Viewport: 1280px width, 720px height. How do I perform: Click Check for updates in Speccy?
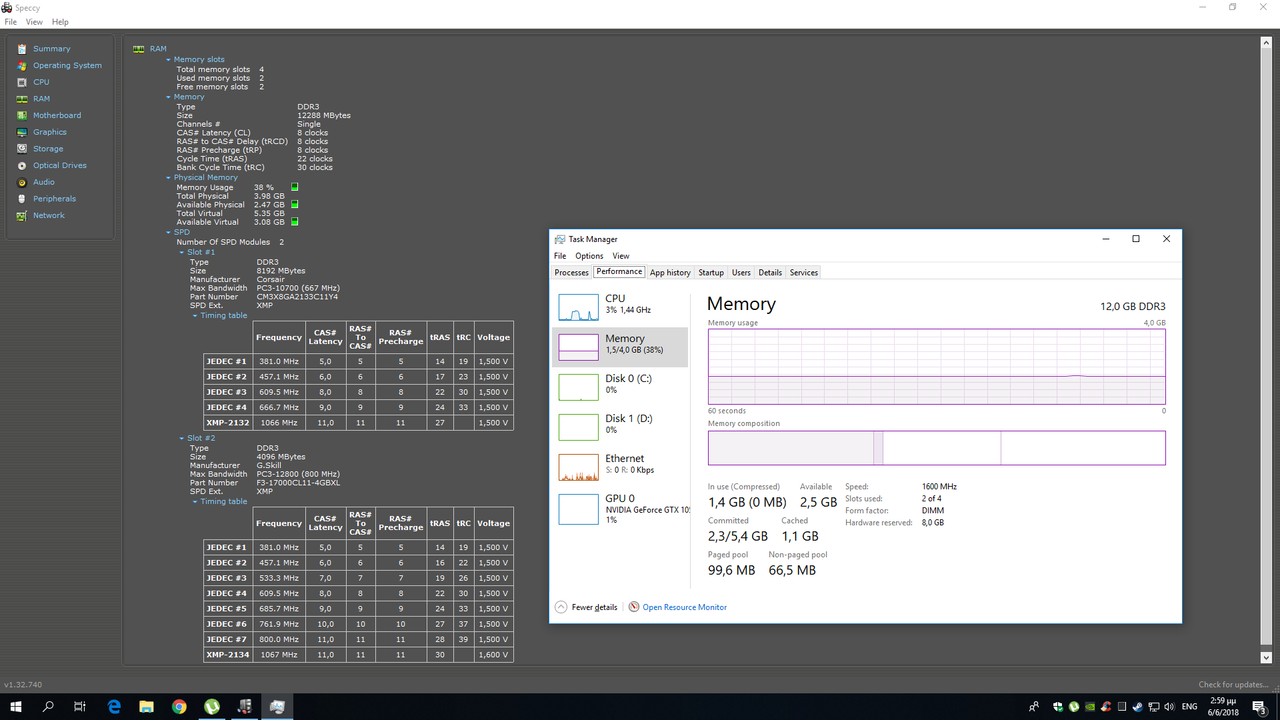click(x=1236, y=685)
